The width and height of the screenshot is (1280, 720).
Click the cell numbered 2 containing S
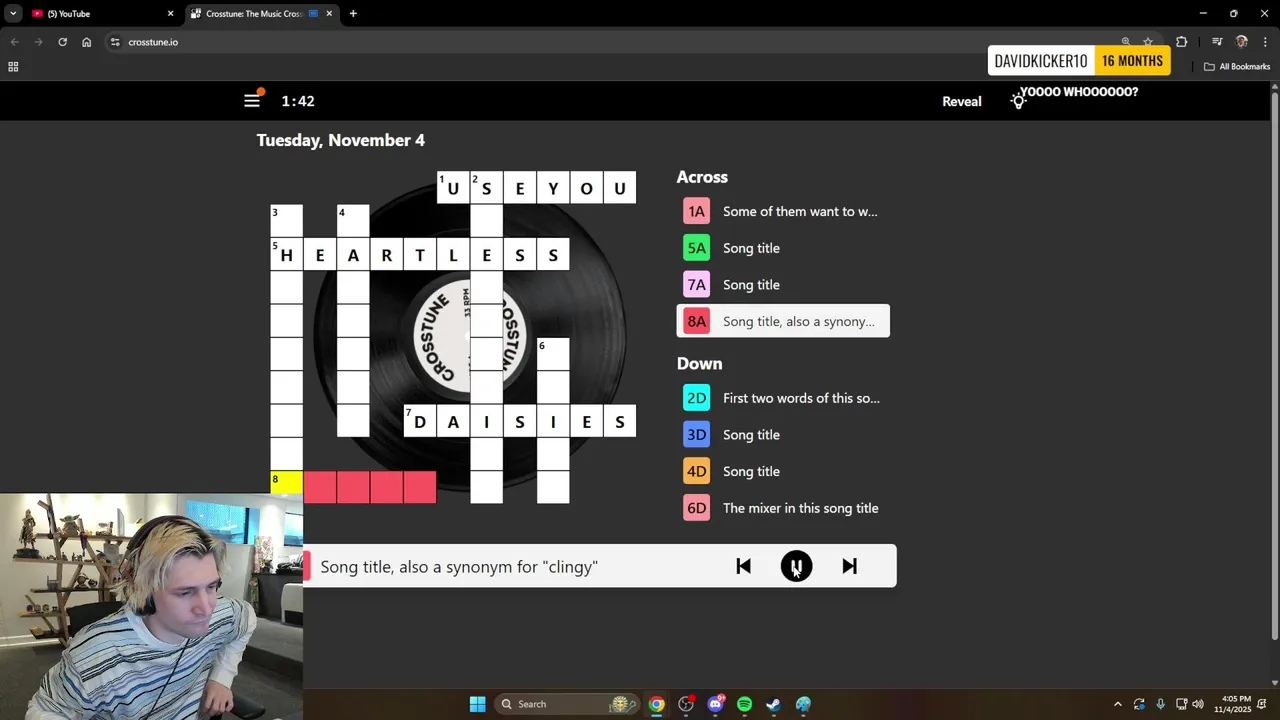(486, 187)
